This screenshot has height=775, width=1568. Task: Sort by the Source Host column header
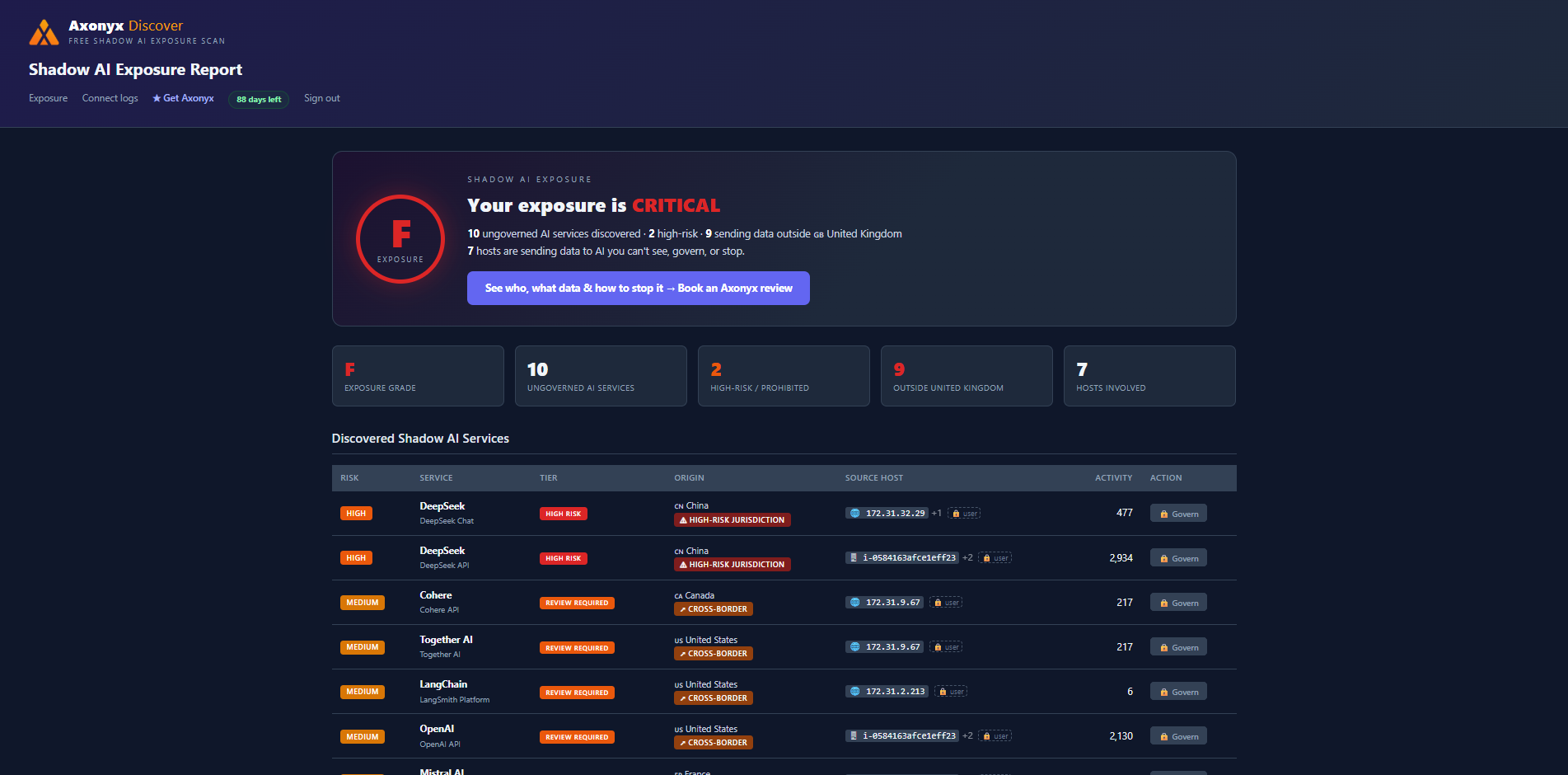click(x=874, y=477)
